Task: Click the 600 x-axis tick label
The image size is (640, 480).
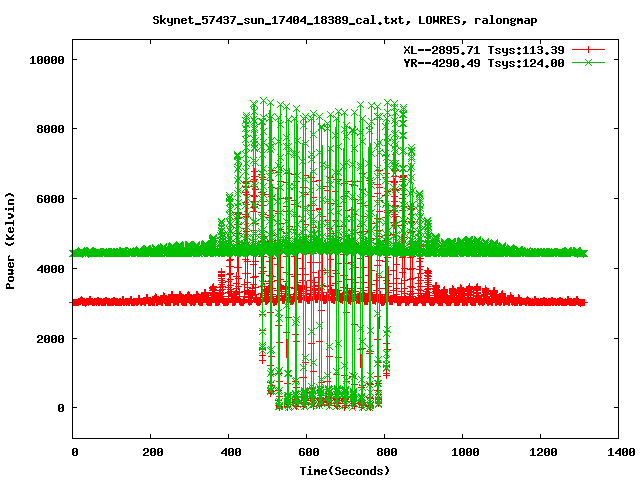Action: click(309, 452)
